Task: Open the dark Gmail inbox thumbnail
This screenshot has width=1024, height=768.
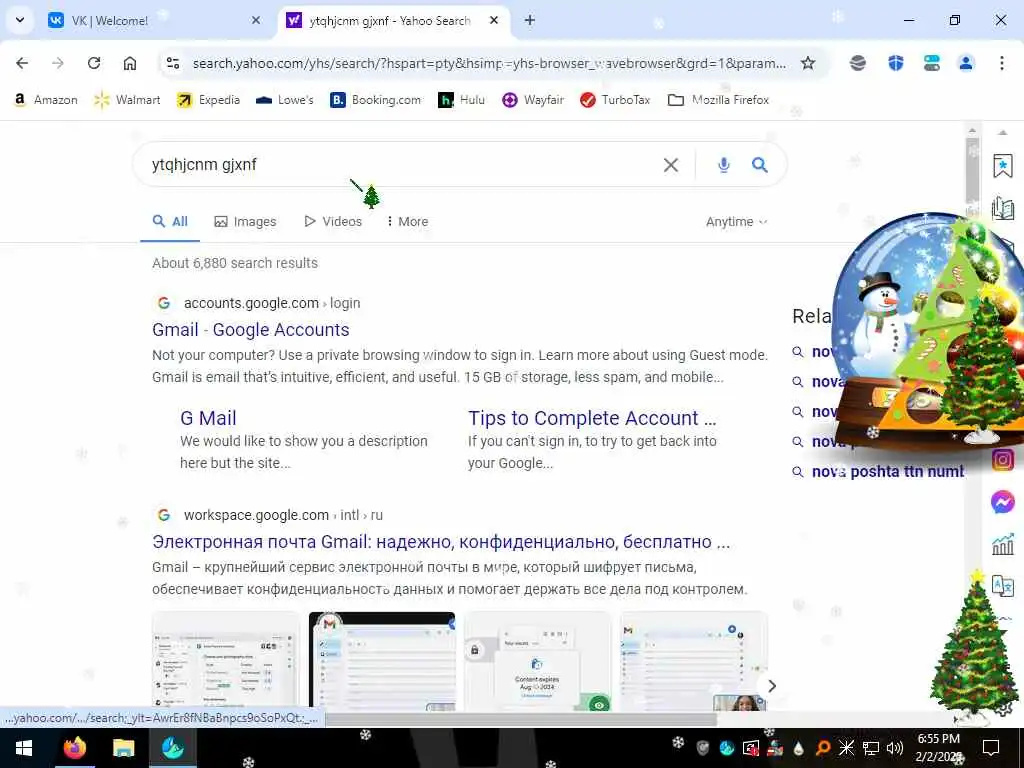Action: click(382, 661)
